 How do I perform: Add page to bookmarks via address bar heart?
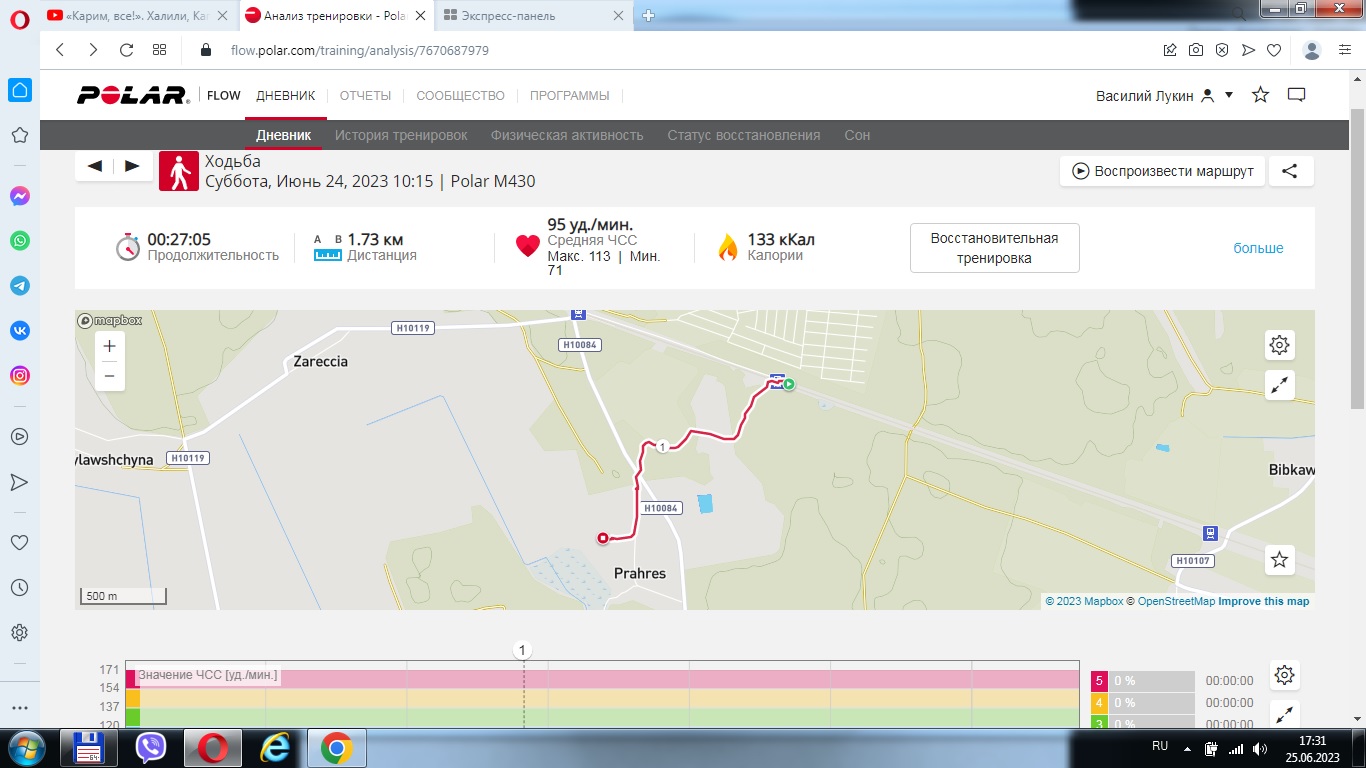tap(1274, 50)
